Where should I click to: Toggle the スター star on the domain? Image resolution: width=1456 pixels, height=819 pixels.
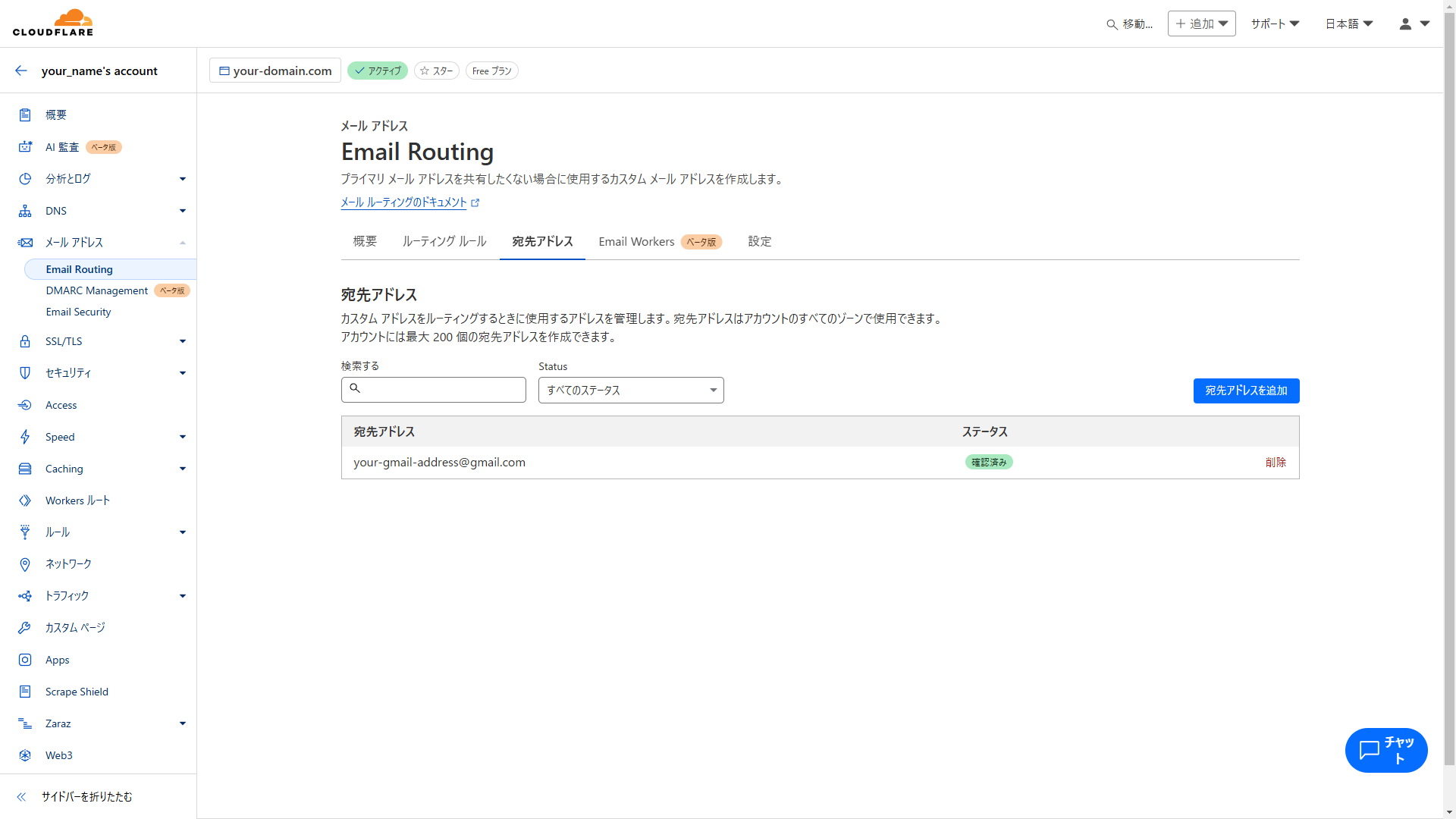click(436, 71)
